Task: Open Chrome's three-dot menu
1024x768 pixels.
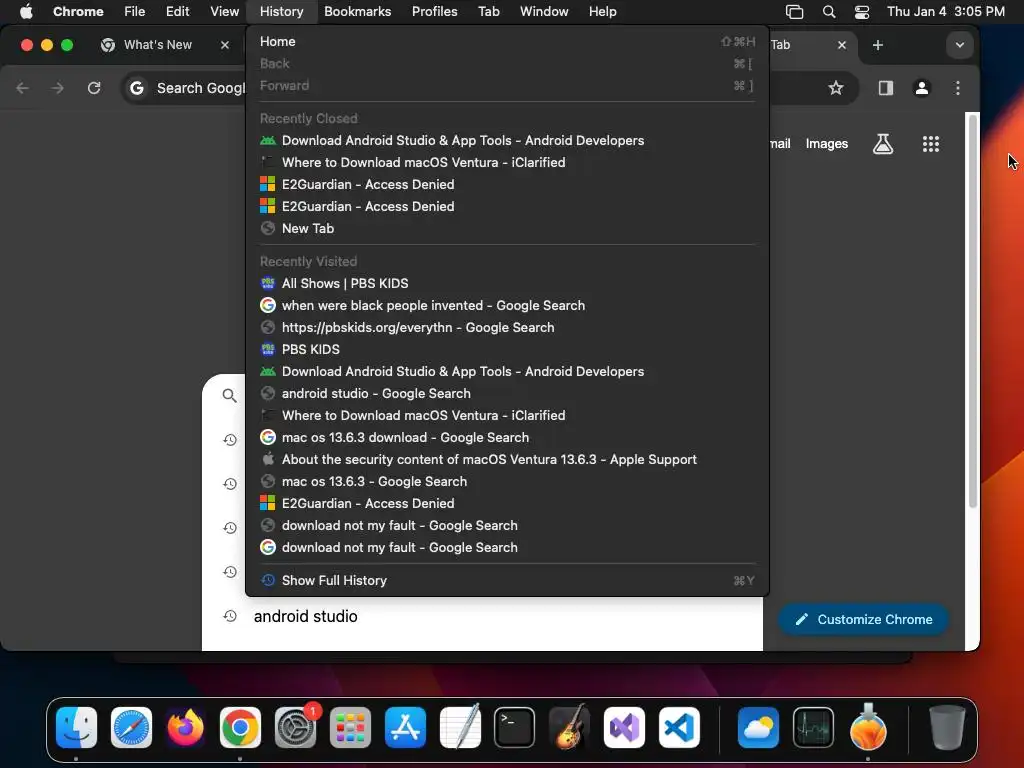Action: (958, 88)
